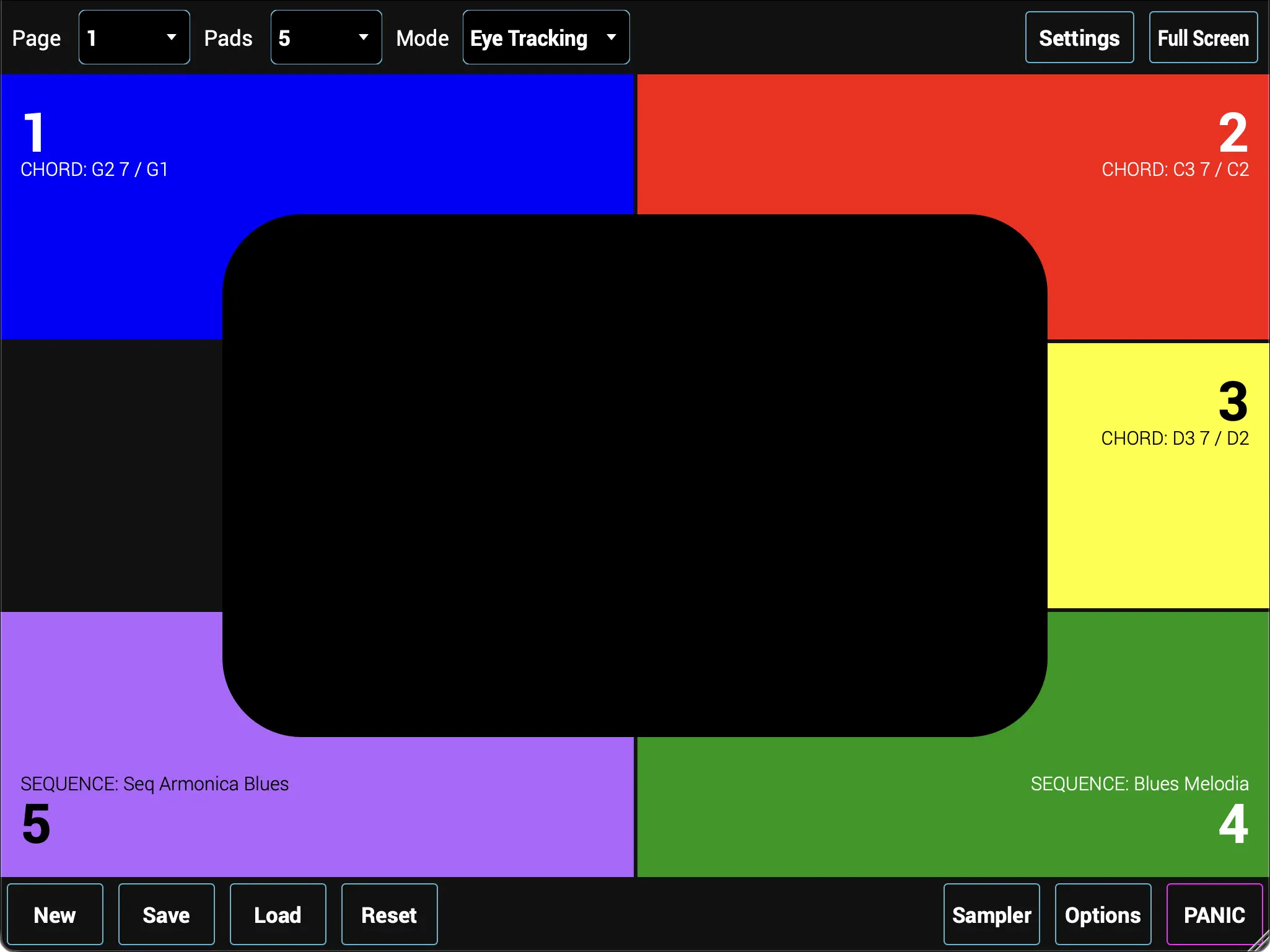Open the Page number dropdown
The height and width of the screenshot is (952, 1270).
[x=133, y=37]
